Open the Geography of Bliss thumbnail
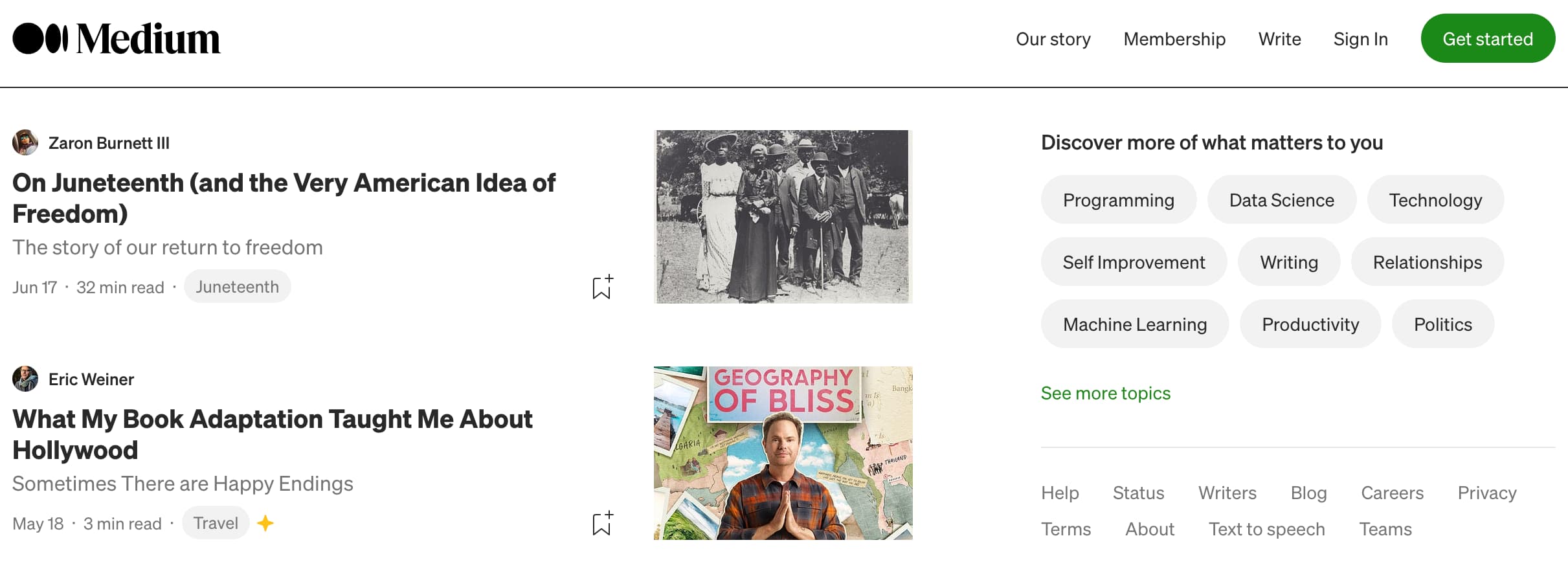Viewport: 1568px width, 571px height. point(783,453)
